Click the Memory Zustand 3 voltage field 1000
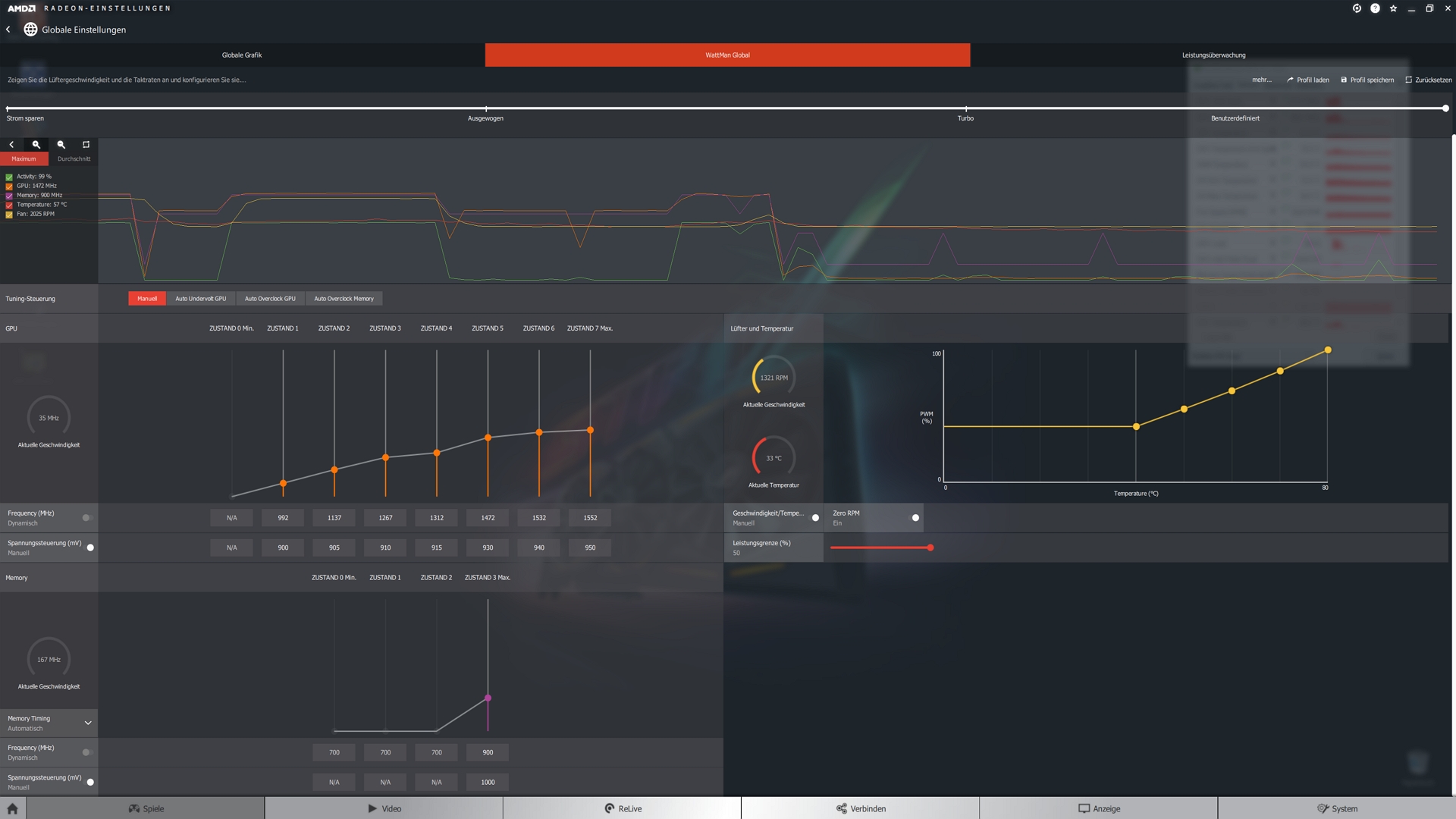The image size is (1456, 819). pos(488,782)
